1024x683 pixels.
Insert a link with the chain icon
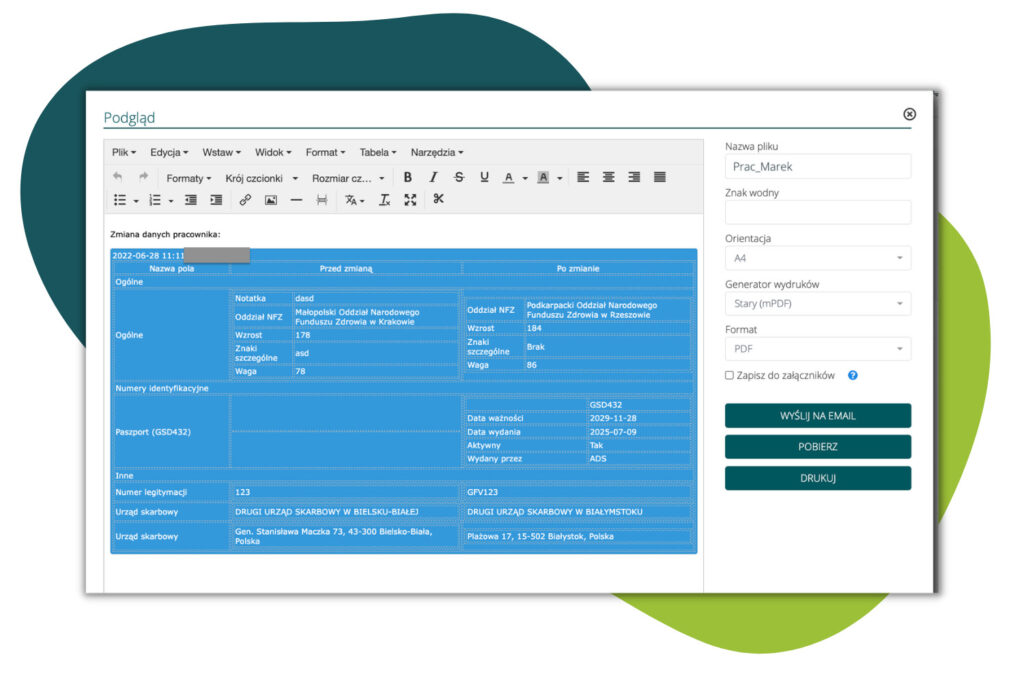245,200
